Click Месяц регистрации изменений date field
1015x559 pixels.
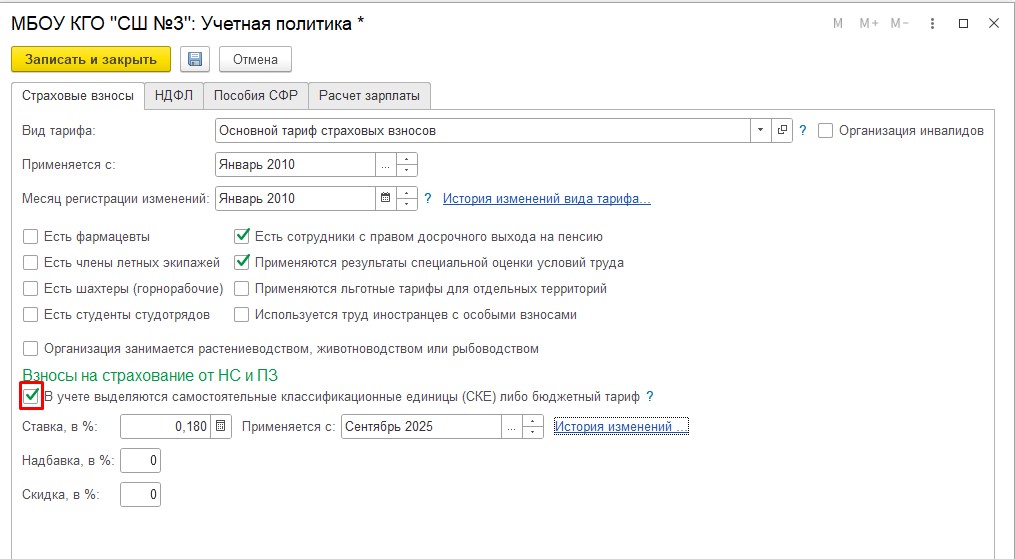(x=295, y=198)
